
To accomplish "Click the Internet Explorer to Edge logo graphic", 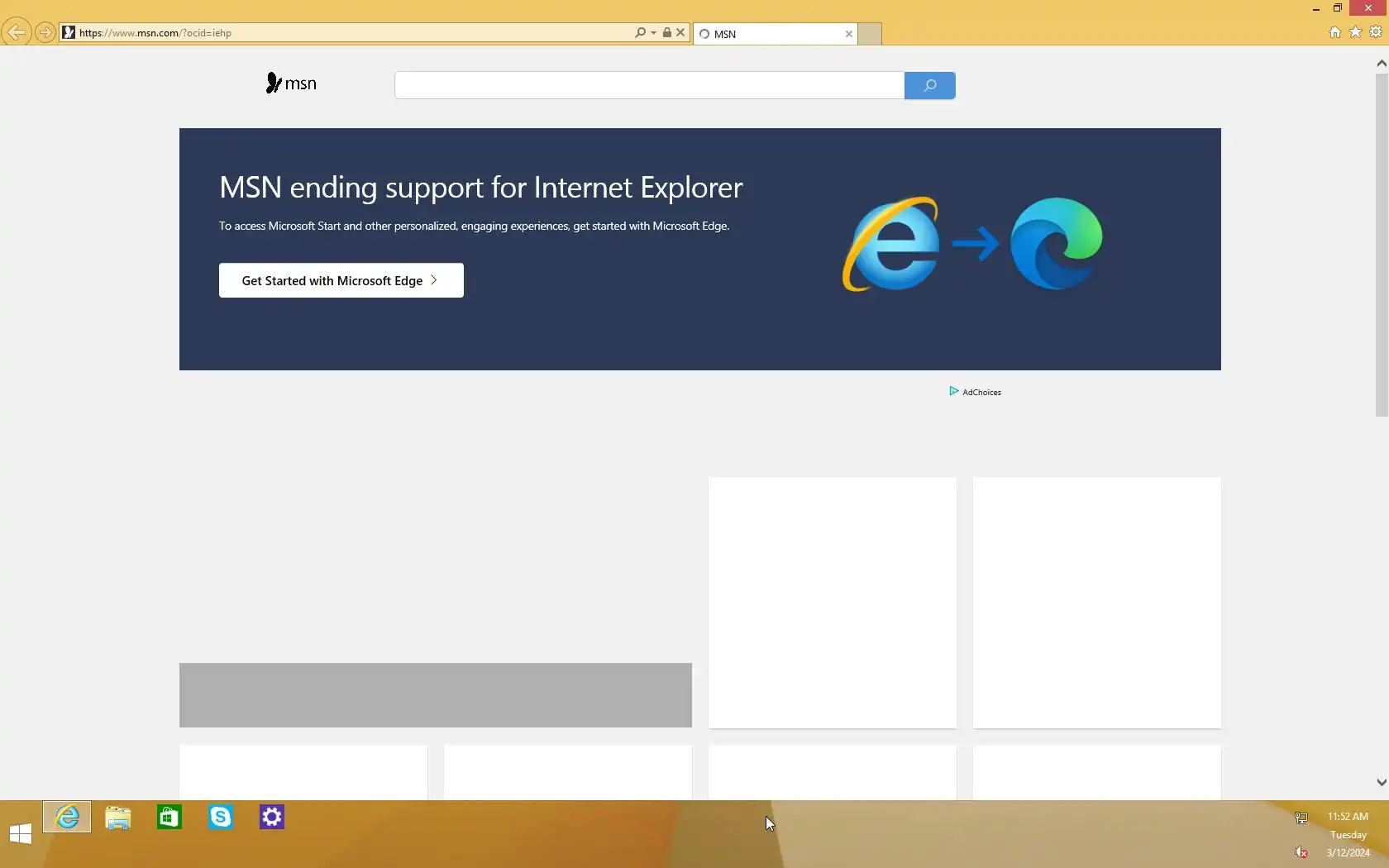I will pyautogui.click(x=972, y=244).
